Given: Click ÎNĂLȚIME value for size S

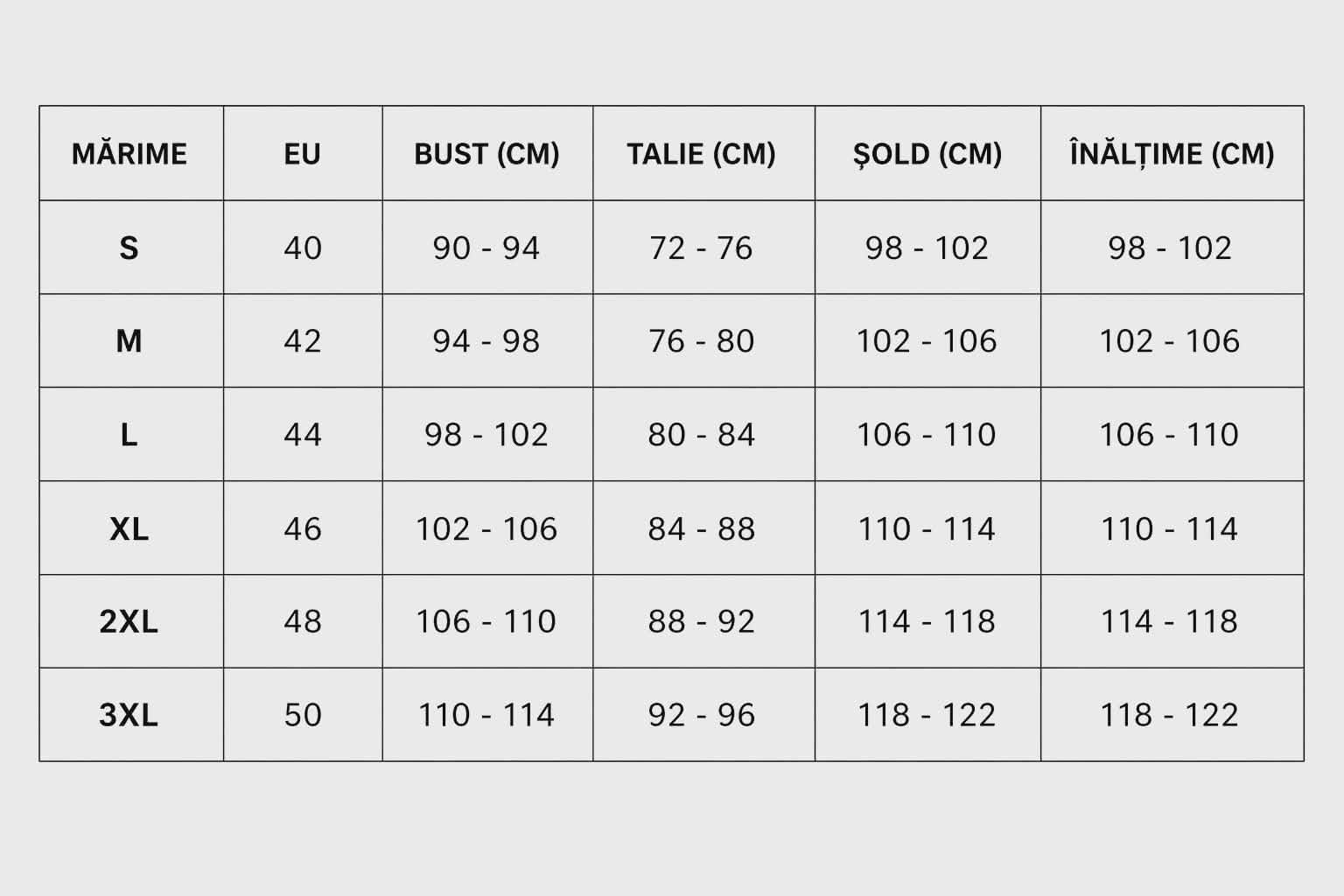Looking at the screenshot, I should (1170, 248).
